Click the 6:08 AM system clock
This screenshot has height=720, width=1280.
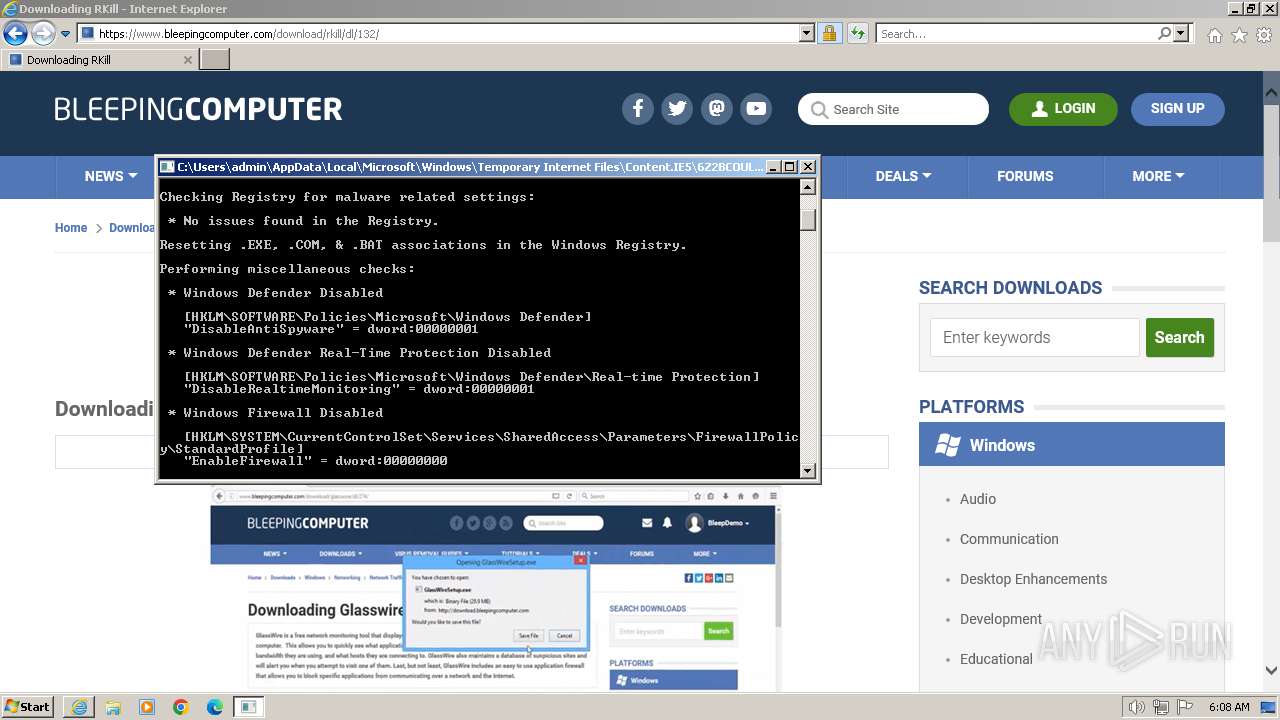[1229, 707]
